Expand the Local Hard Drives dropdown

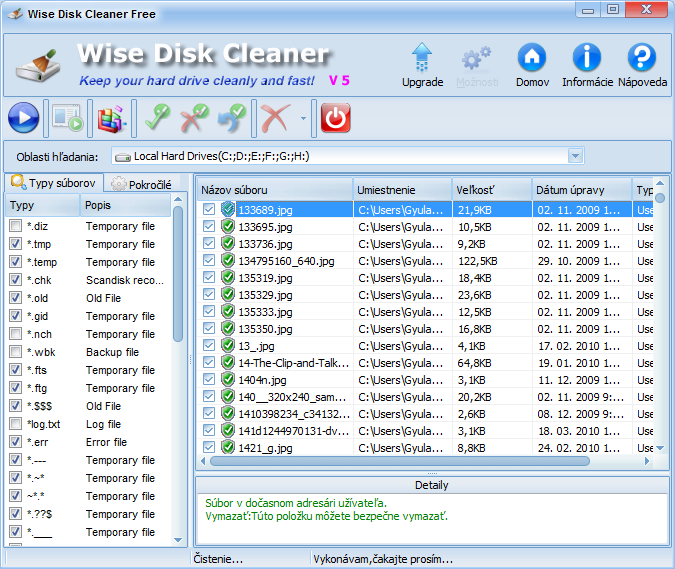tap(575, 156)
